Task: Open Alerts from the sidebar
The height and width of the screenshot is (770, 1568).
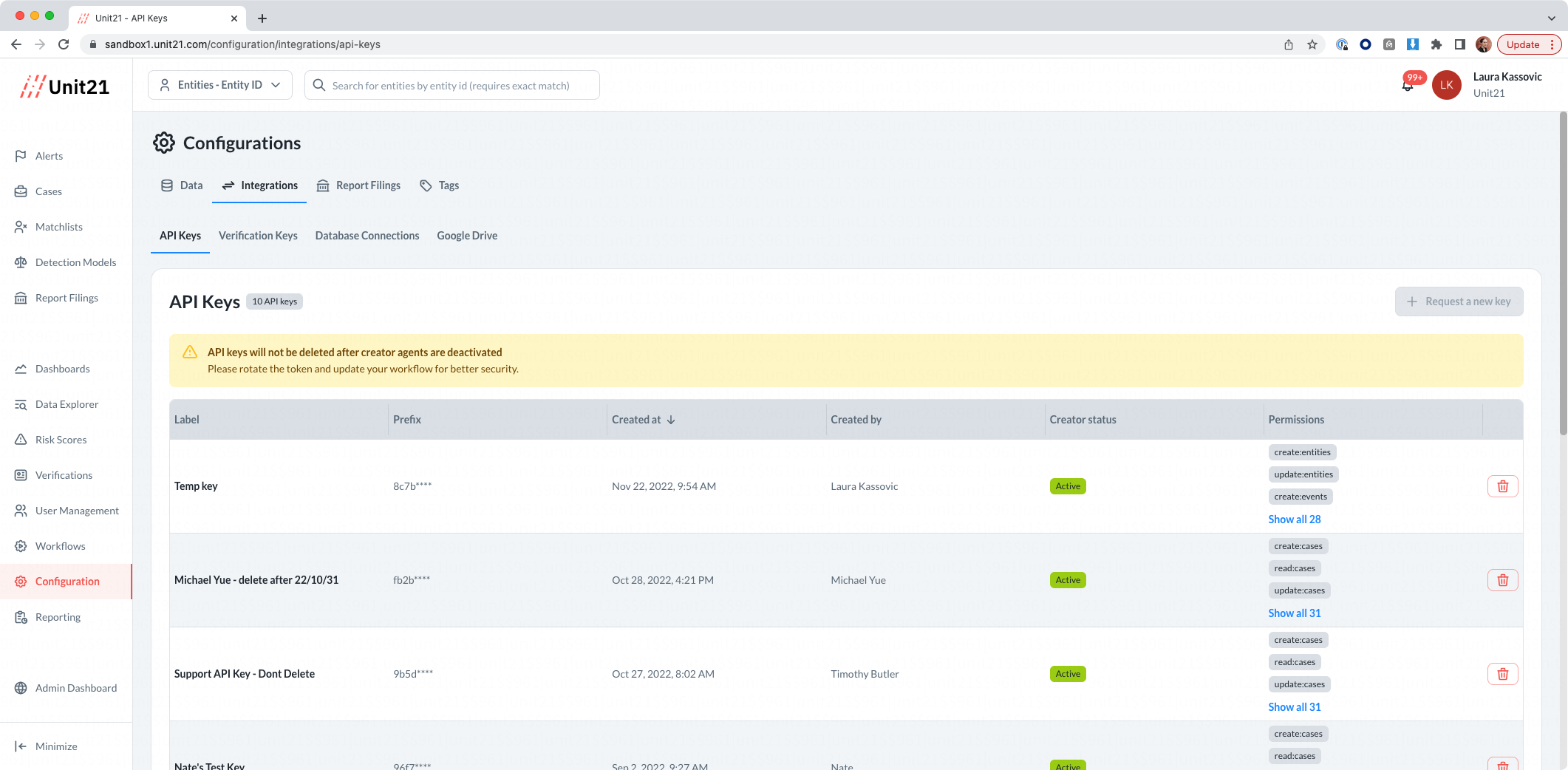Action: [x=49, y=156]
